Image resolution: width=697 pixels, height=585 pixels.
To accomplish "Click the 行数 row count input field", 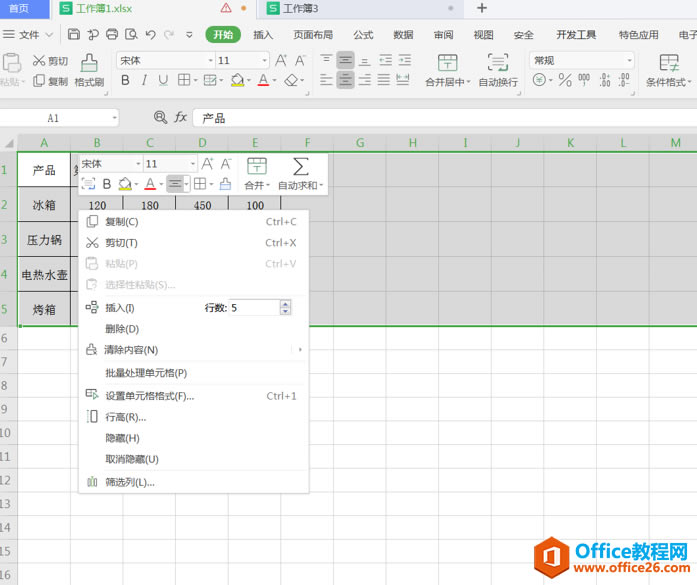I will tap(255, 308).
